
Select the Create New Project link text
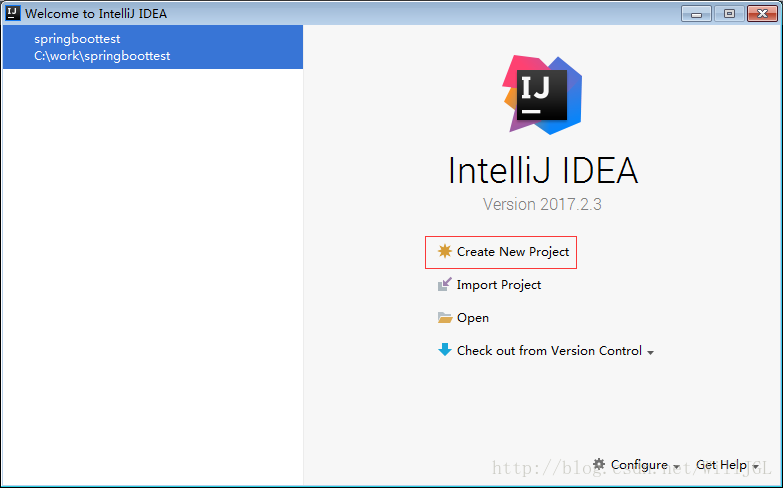pos(513,252)
